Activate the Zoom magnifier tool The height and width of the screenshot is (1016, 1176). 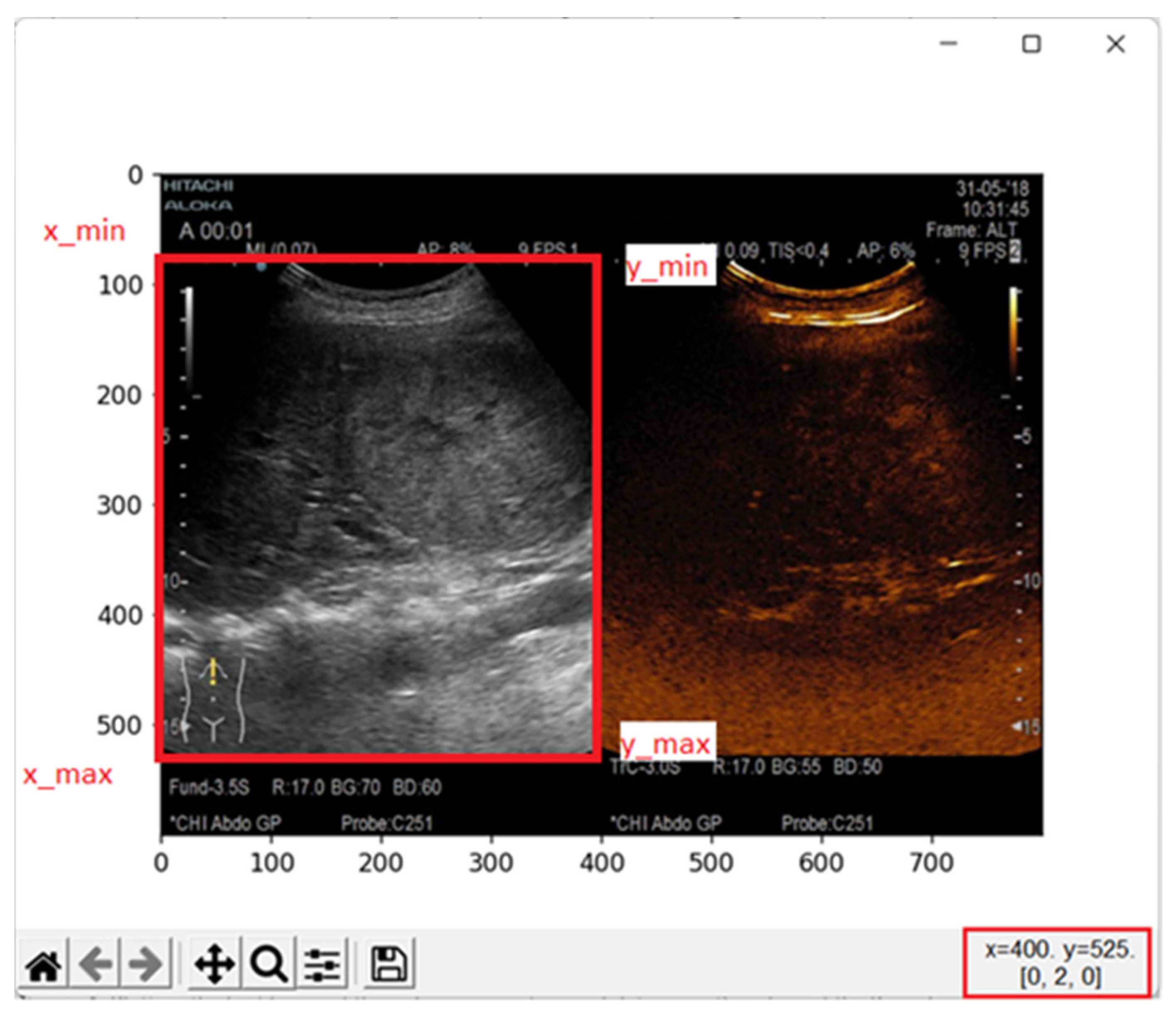268,964
